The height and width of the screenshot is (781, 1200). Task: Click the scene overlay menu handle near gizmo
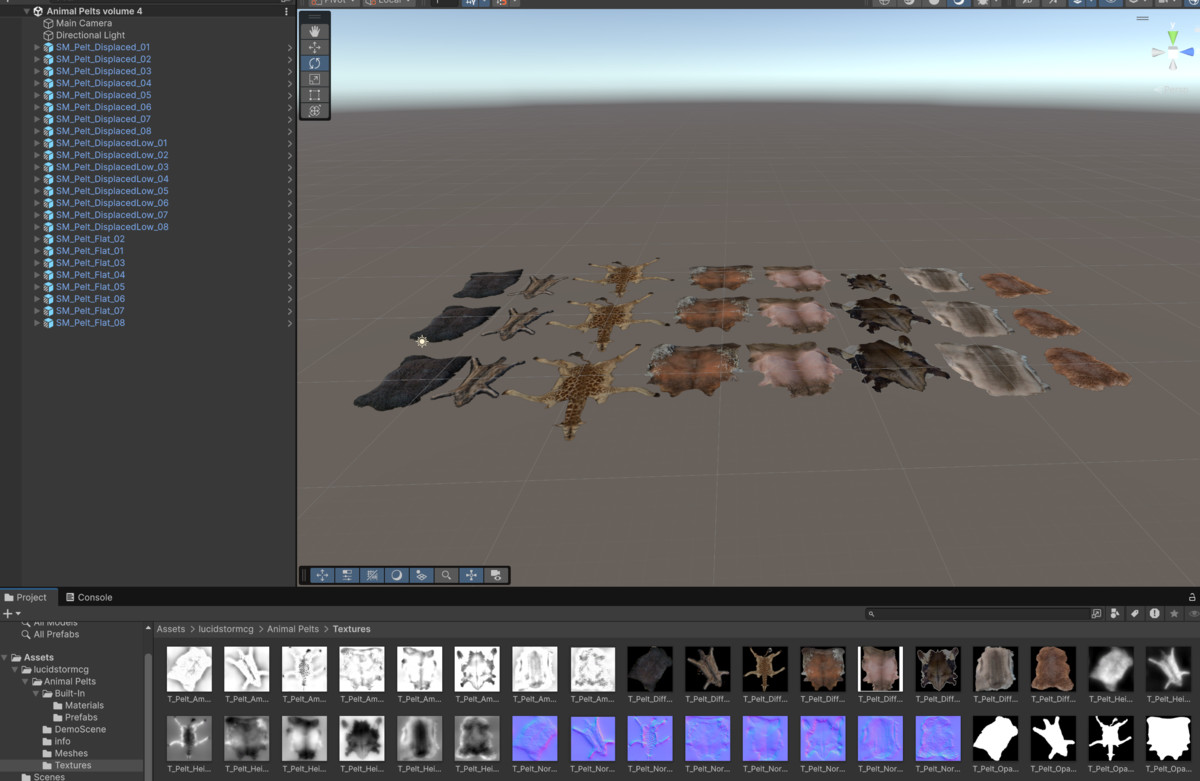[1142, 18]
